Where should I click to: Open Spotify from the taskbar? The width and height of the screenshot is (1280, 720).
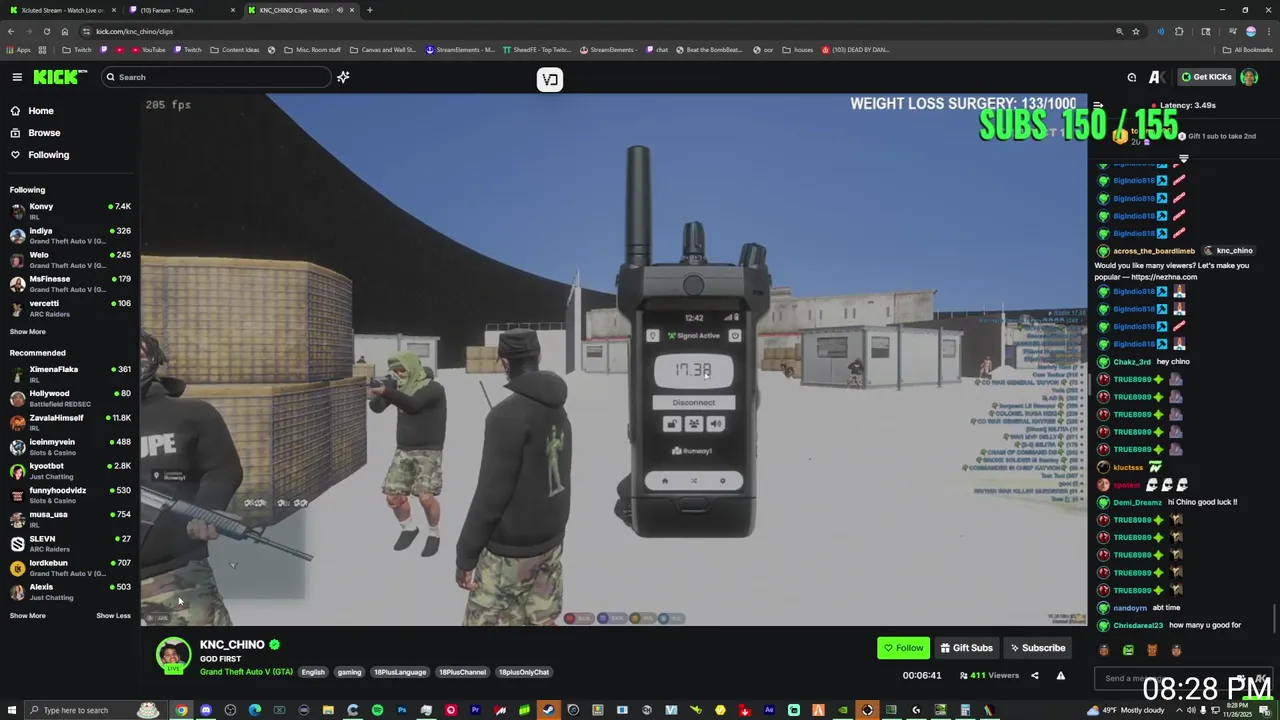[377, 710]
